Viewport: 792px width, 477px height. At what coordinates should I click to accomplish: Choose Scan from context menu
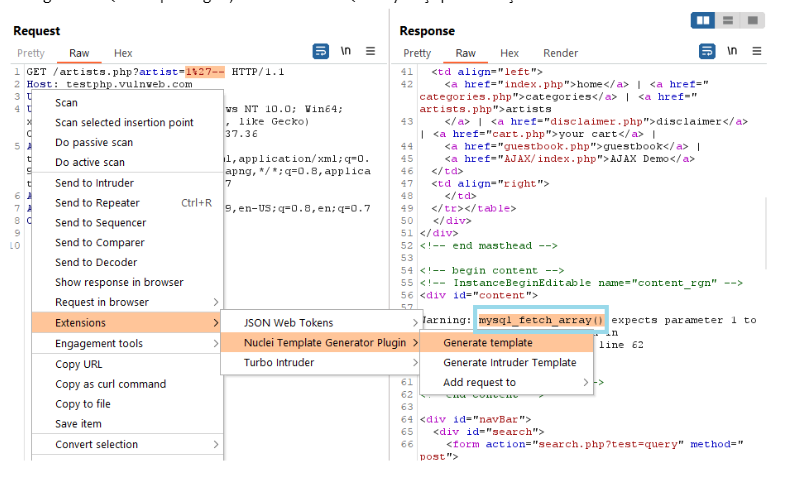click(x=127, y=103)
